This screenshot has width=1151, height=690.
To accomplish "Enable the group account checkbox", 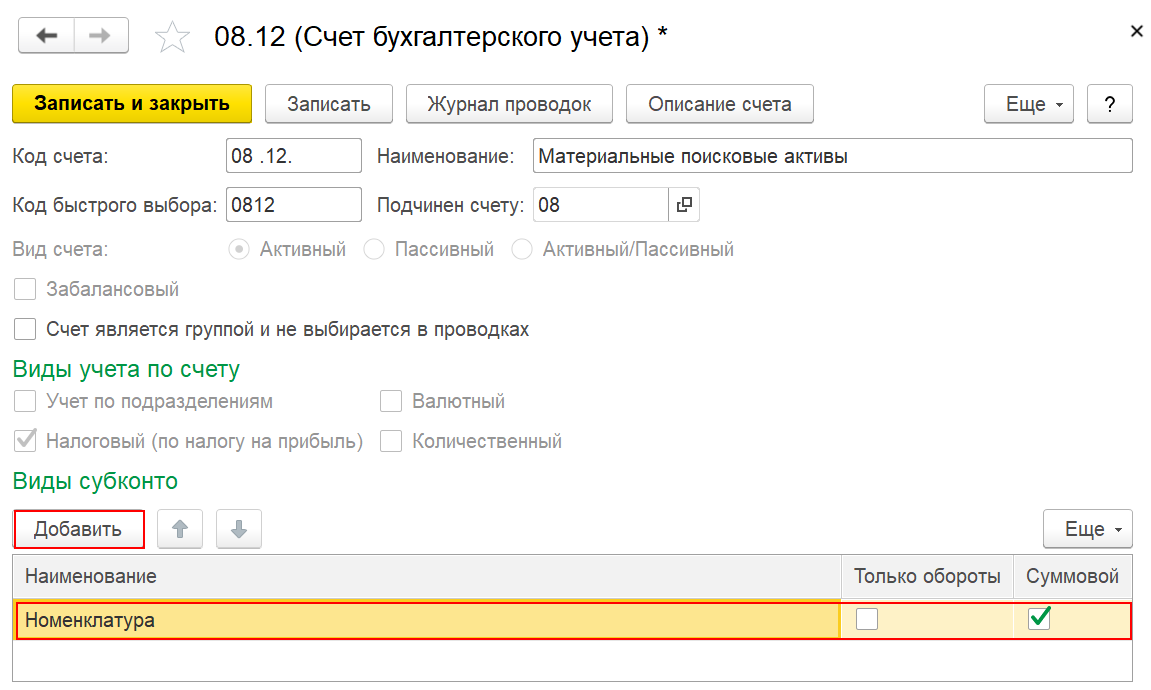I will pyautogui.click(x=25, y=329).
